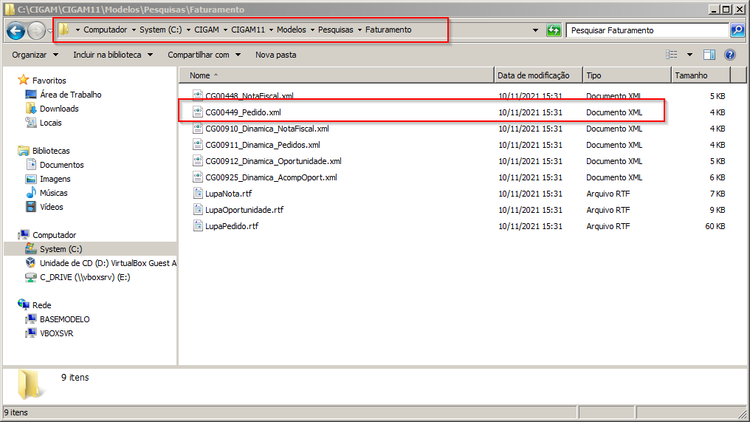Viewport: 750px width, 422px height.
Task: Click the Pesquisas breadcrumb segment
Action: coord(335,30)
